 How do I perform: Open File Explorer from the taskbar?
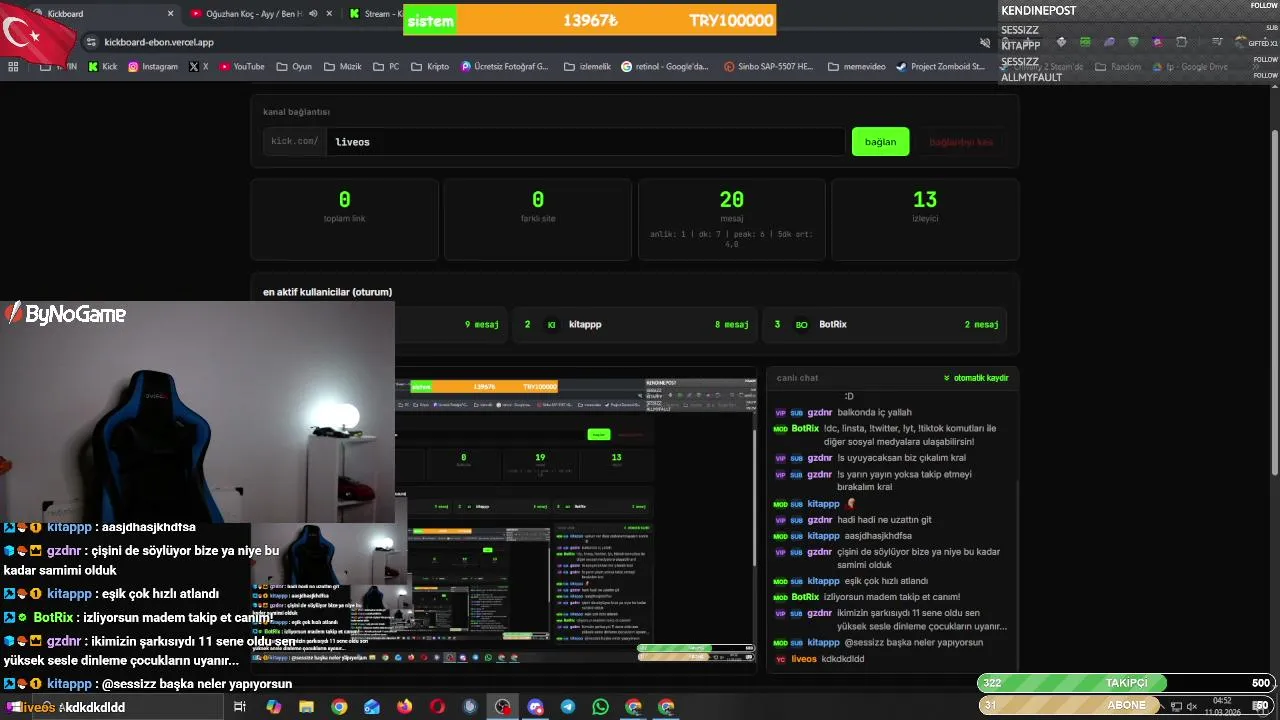306,707
